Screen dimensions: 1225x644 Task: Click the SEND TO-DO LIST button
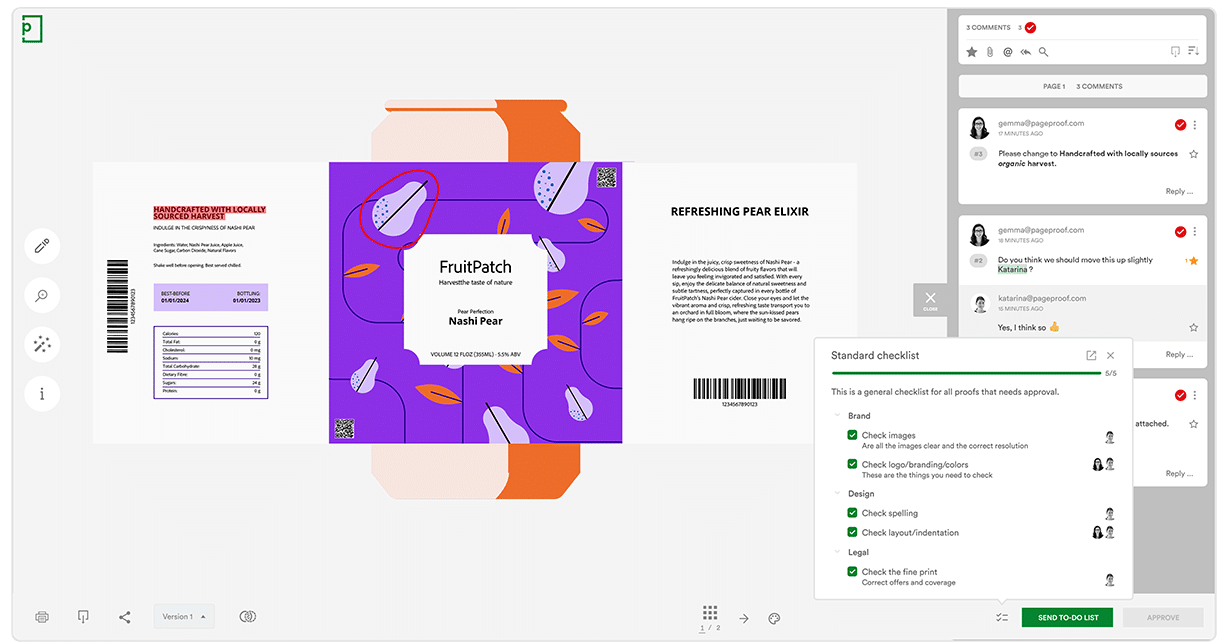tap(1067, 618)
